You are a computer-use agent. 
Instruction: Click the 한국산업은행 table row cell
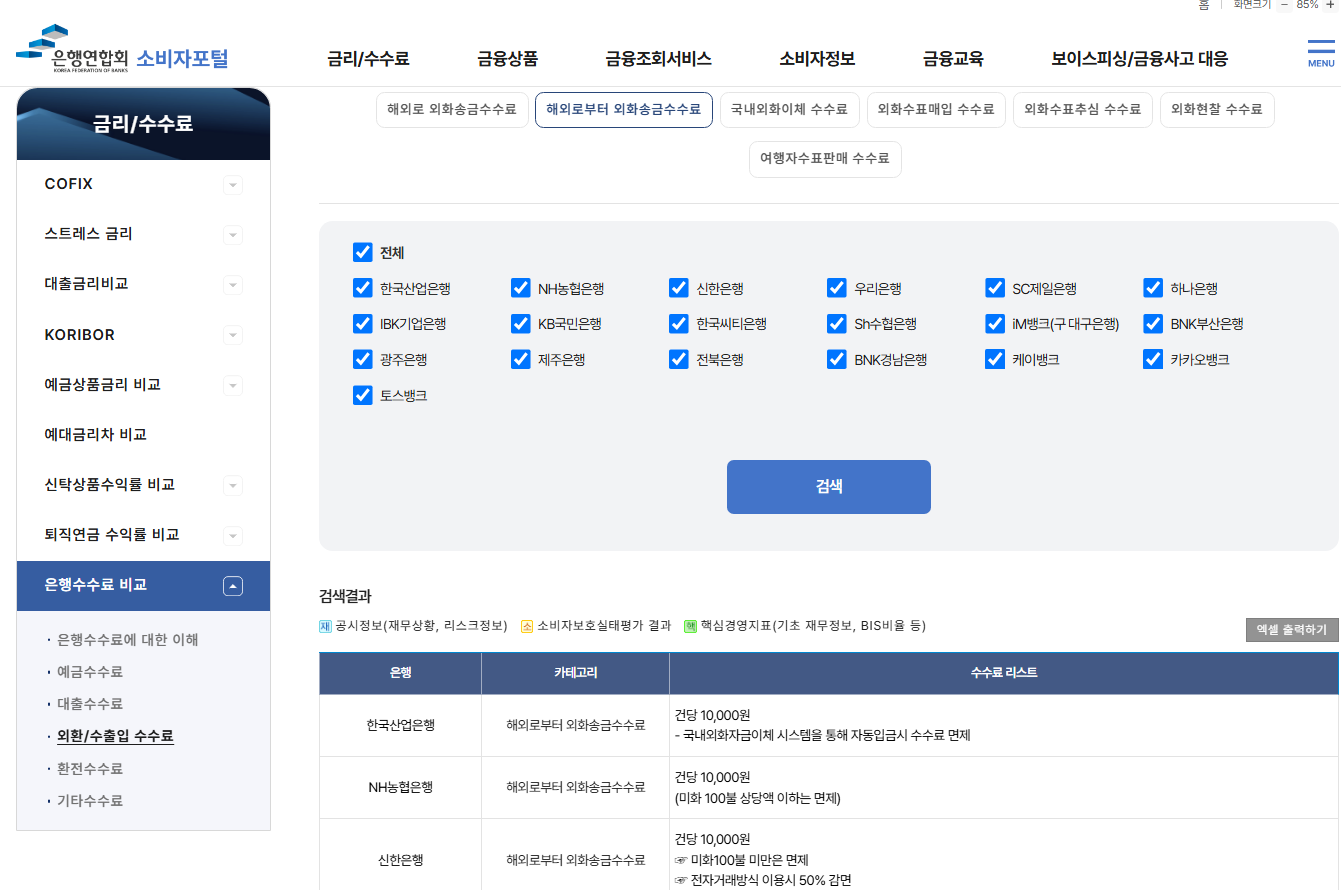point(400,725)
